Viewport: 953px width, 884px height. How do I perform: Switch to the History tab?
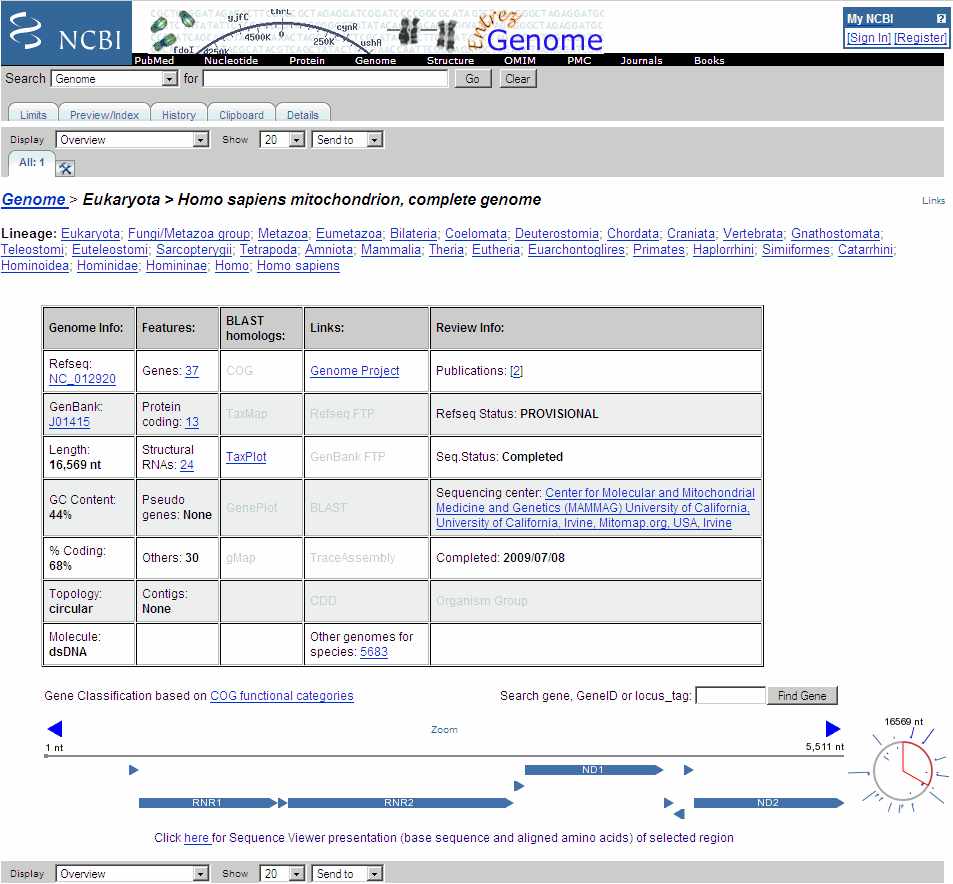(179, 115)
